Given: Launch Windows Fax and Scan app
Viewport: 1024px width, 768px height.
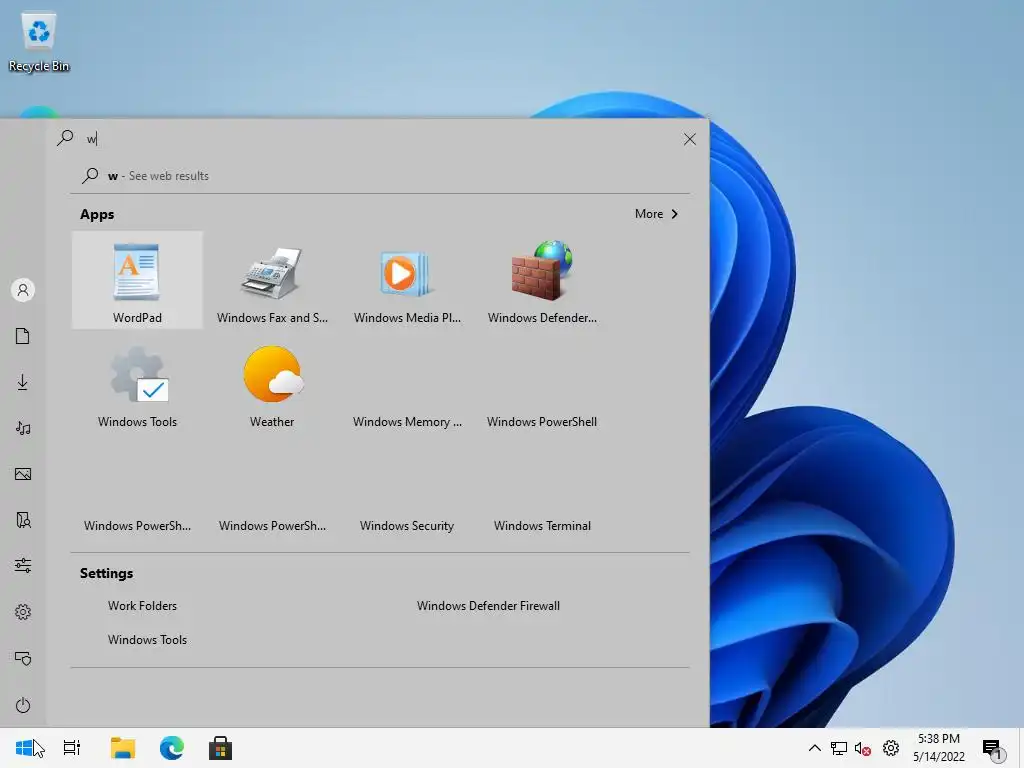Looking at the screenshot, I should 272,280.
